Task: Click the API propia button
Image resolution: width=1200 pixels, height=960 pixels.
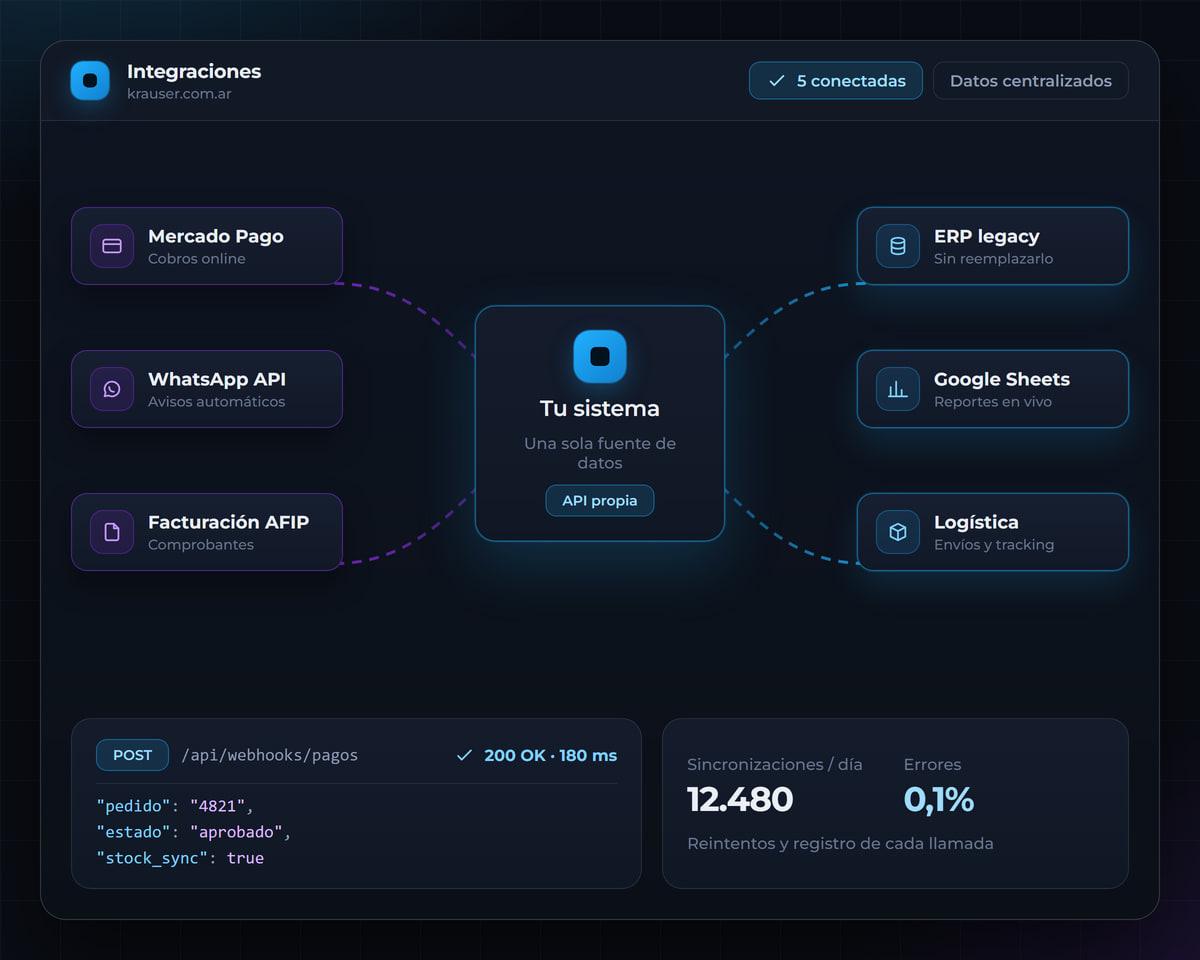Action: (x=600, y=501)
